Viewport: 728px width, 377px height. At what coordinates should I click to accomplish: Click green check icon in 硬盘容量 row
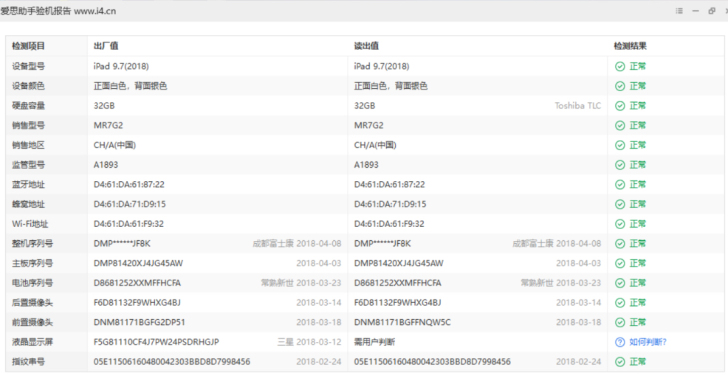pyautogui.click(x=620, y=106)
